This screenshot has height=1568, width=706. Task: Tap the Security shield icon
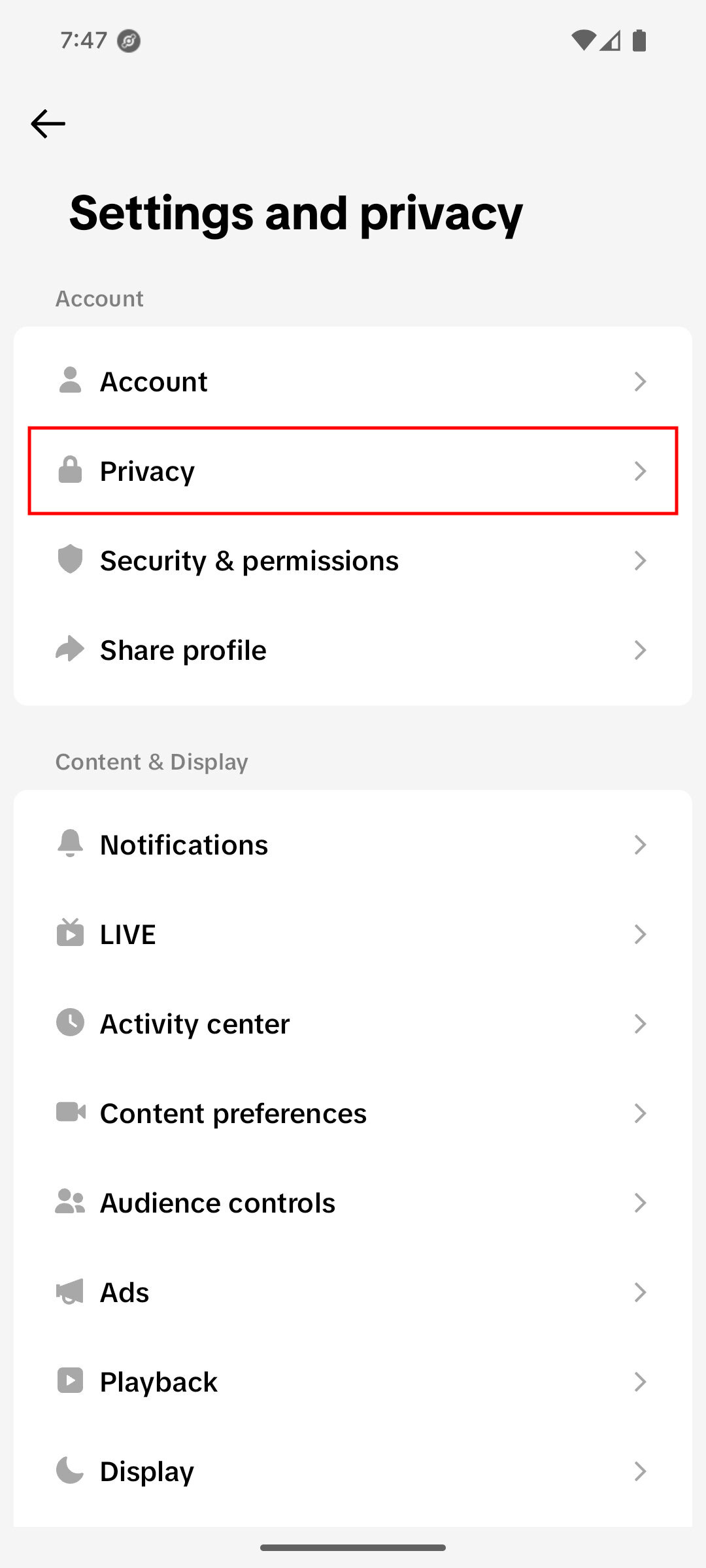pos(70,560)
